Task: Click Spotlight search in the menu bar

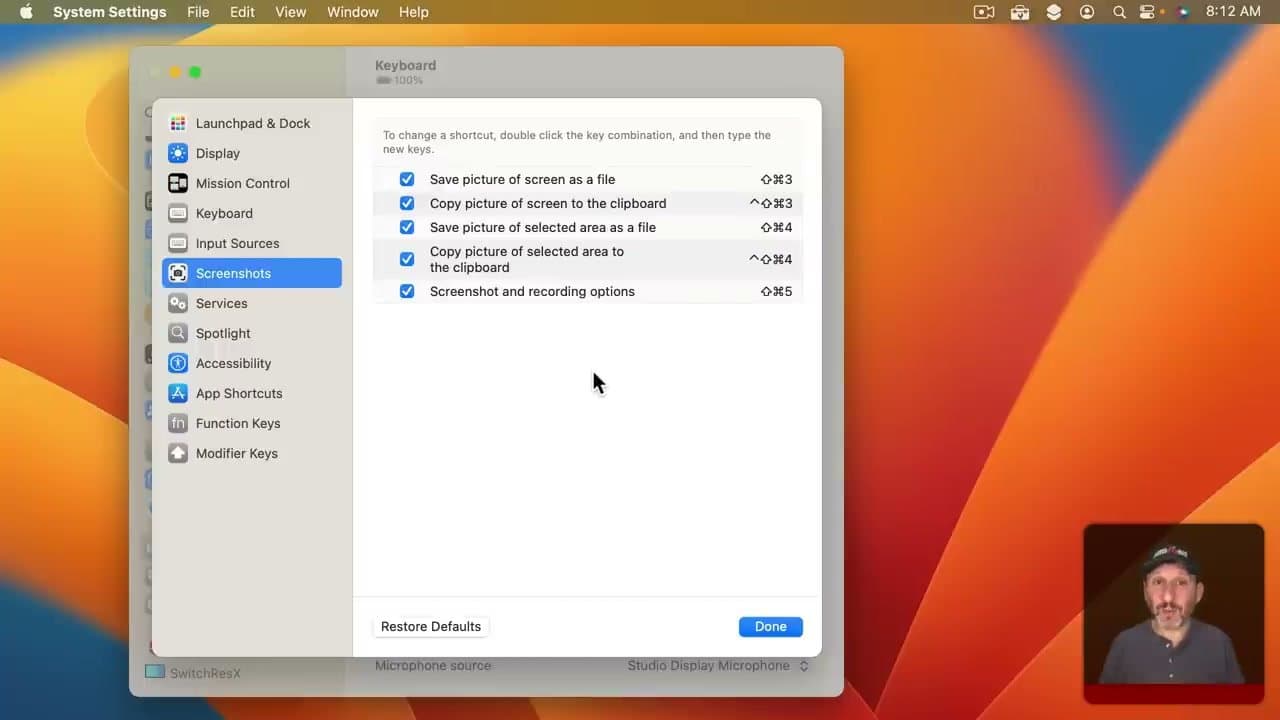Action: point(1119,12)
